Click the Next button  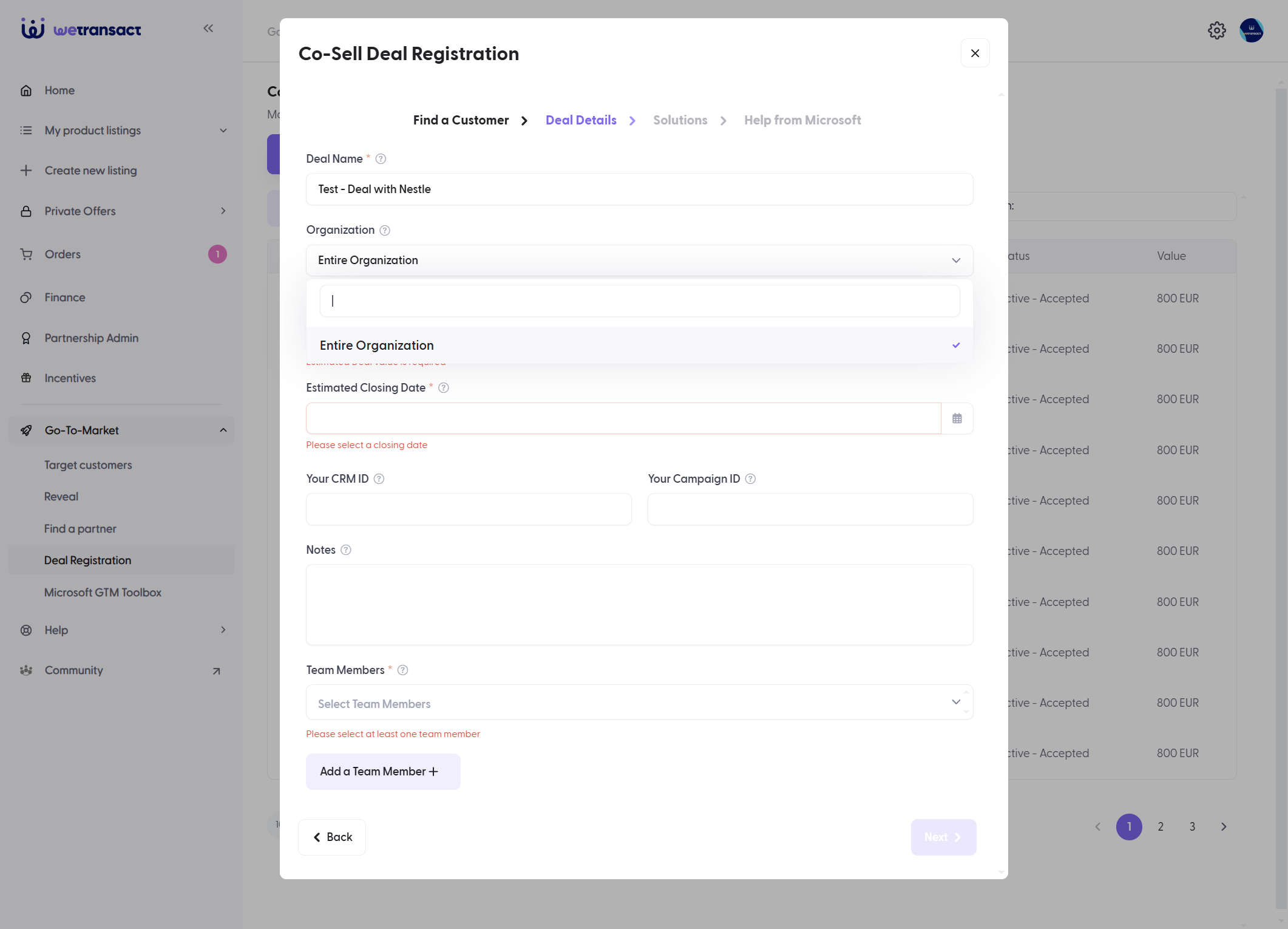point(943,837)
